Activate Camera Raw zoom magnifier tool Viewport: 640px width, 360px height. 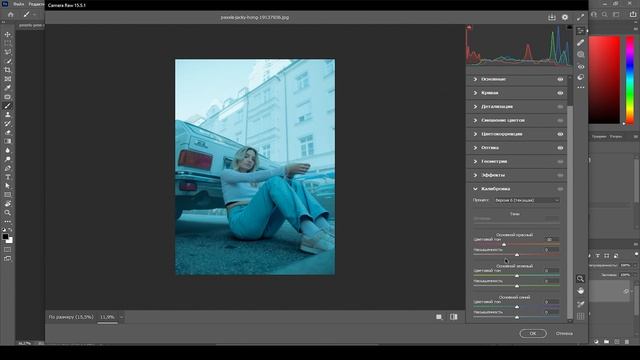point(580,279)
